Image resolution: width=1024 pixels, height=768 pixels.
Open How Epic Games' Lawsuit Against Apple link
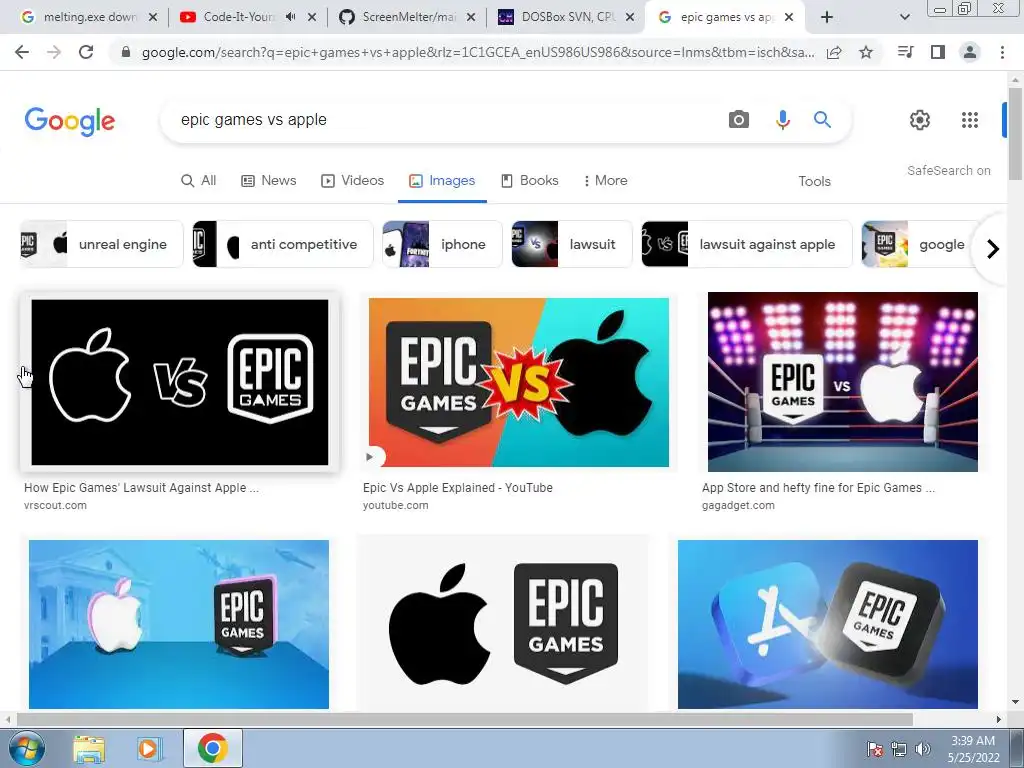point(141,488)
